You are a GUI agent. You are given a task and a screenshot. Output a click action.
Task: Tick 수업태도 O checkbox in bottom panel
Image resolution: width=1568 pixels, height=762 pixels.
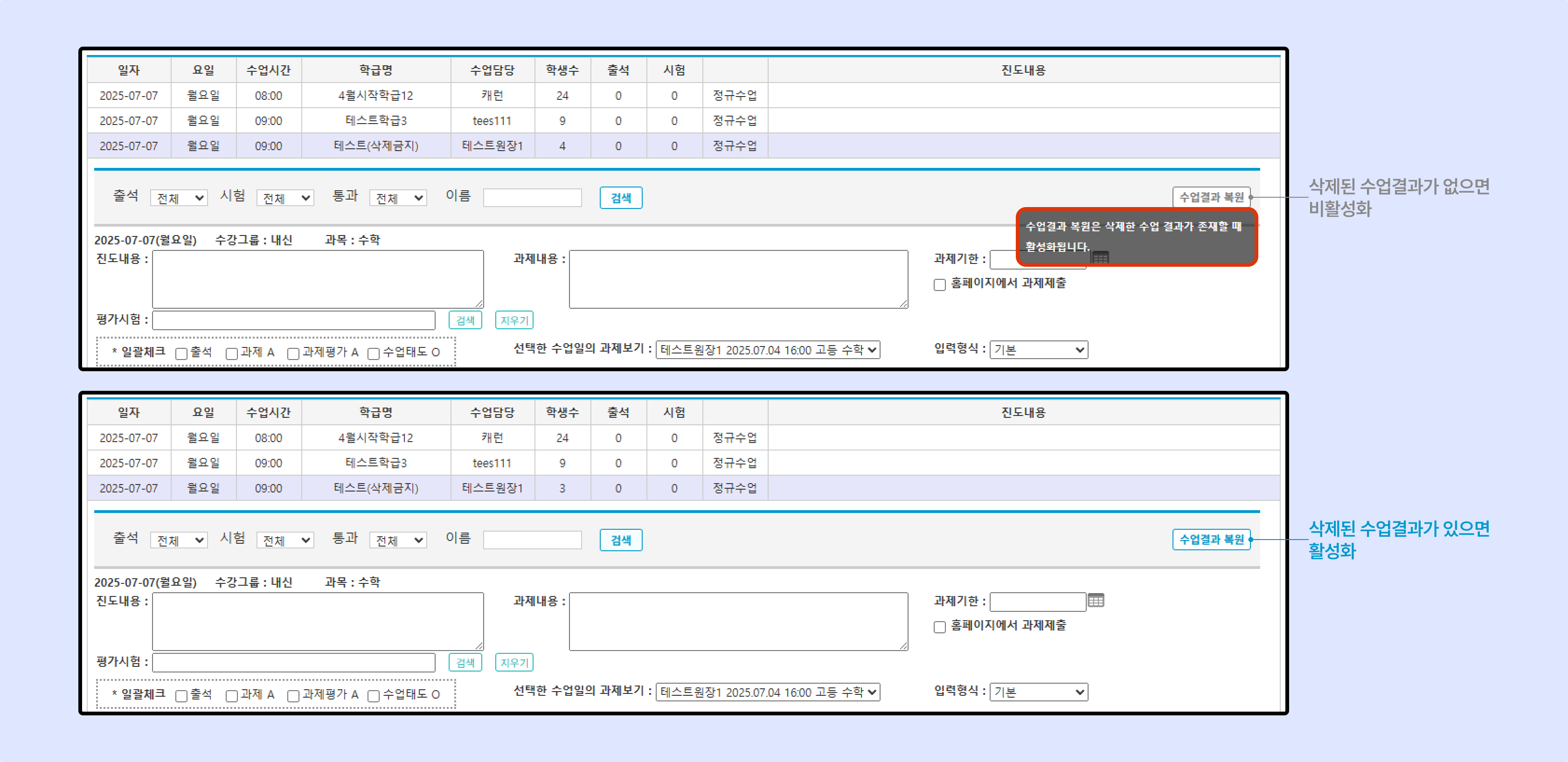374,696
